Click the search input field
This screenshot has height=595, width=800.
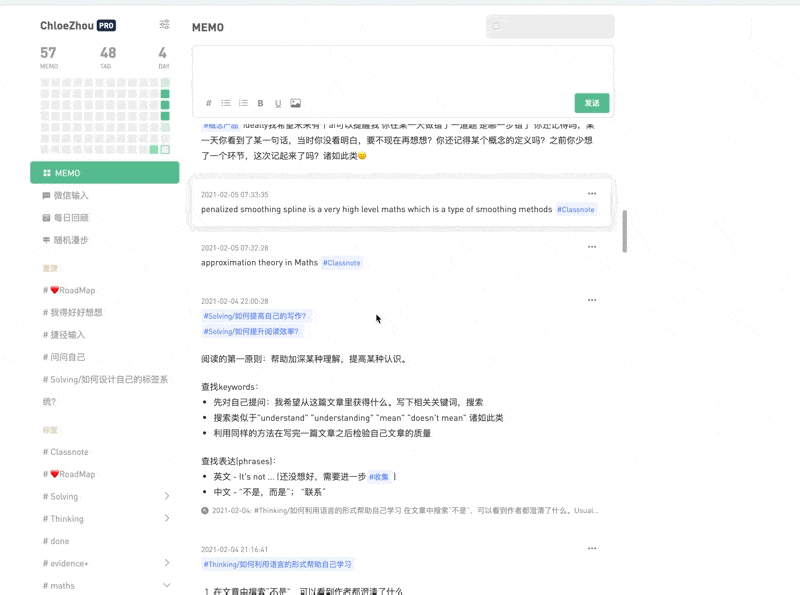click(550, 27)
